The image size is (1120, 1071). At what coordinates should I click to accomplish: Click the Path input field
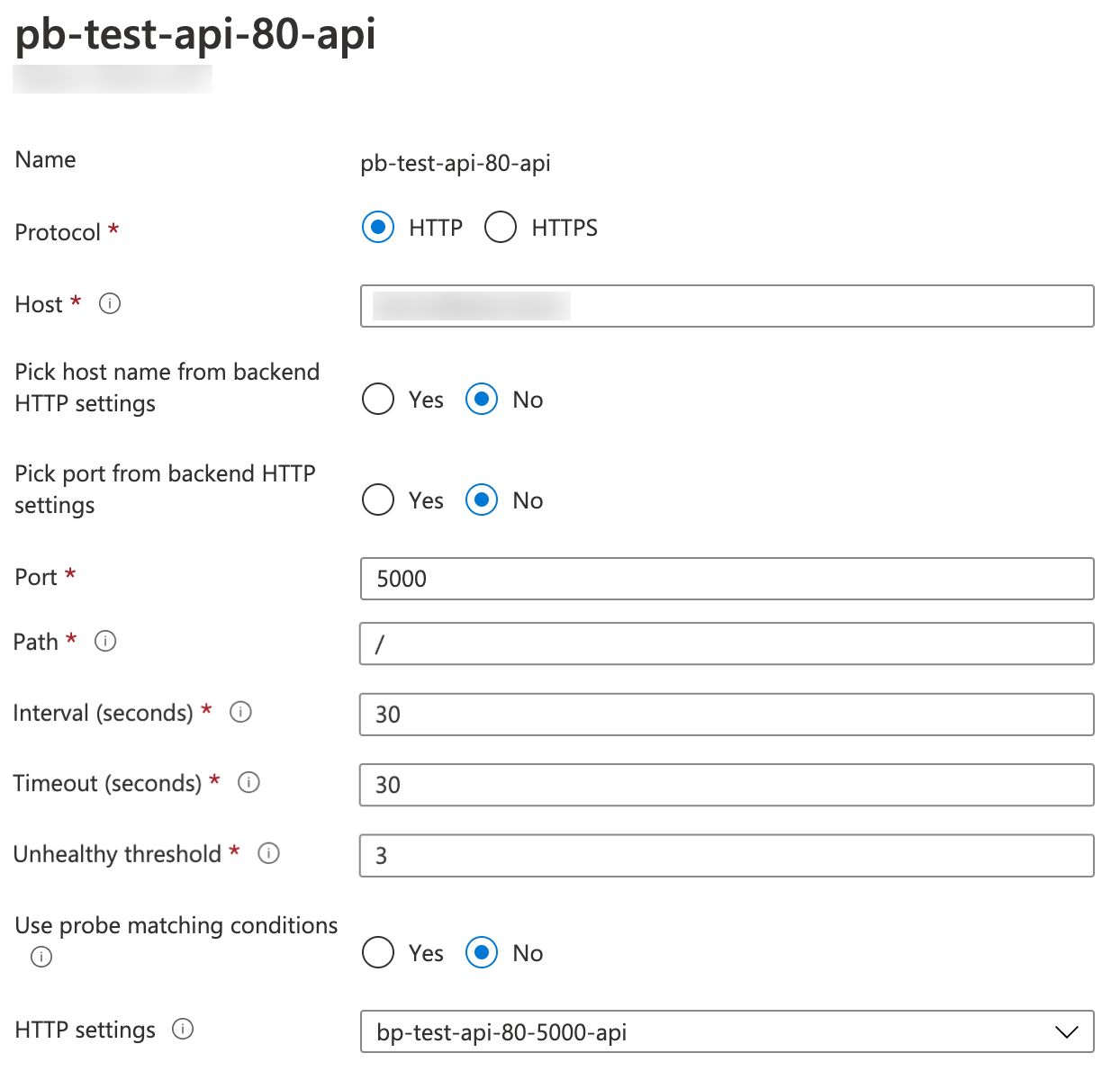pyautogui.click(x=727, y=644)
